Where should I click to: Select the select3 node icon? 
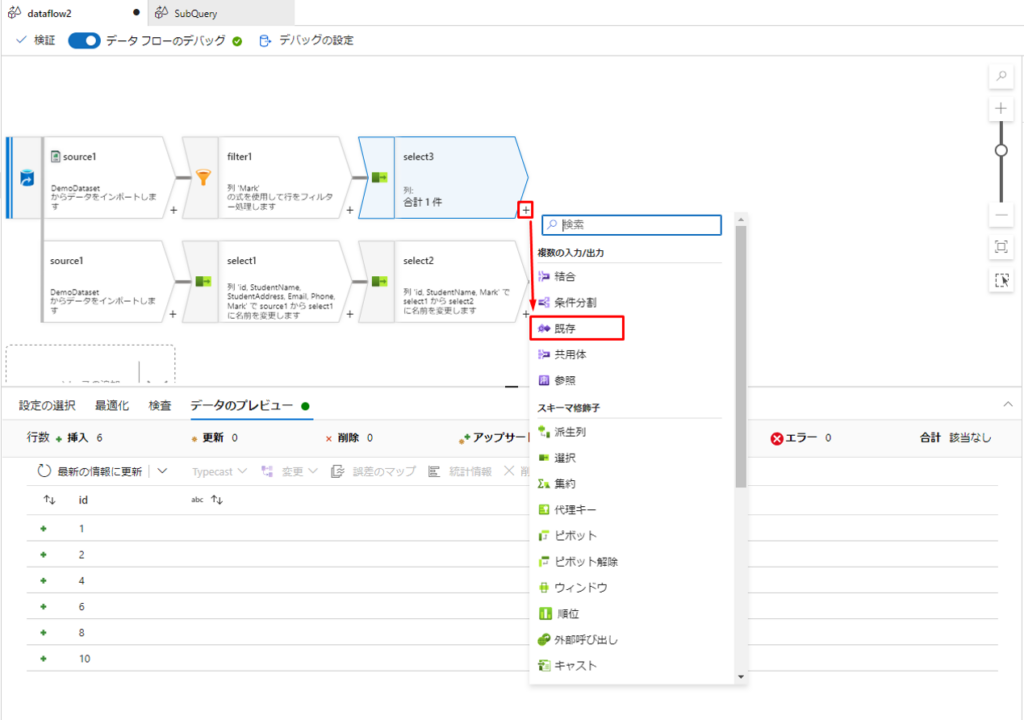click(379, 177)
